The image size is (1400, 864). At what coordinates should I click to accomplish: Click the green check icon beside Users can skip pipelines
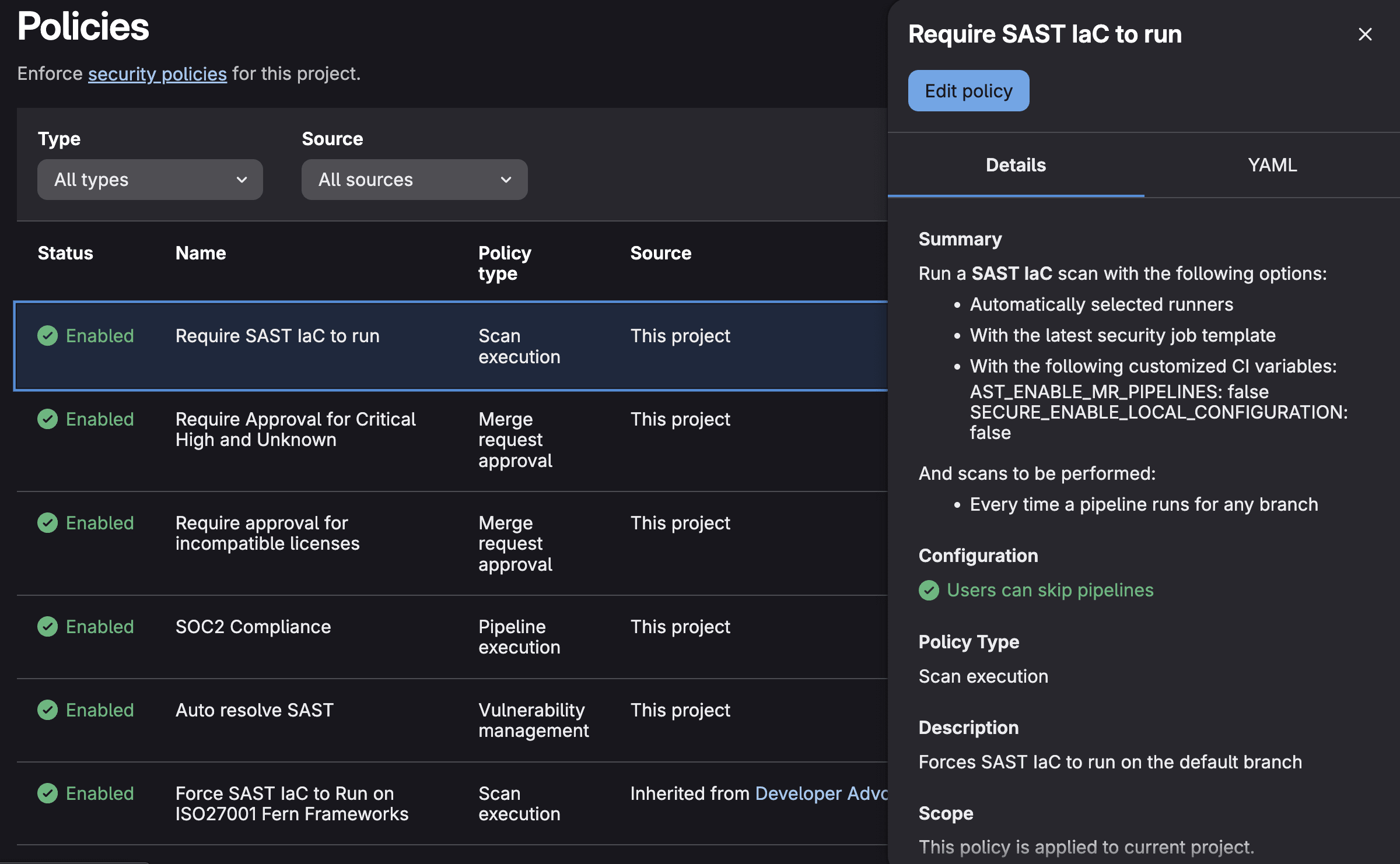929,591
